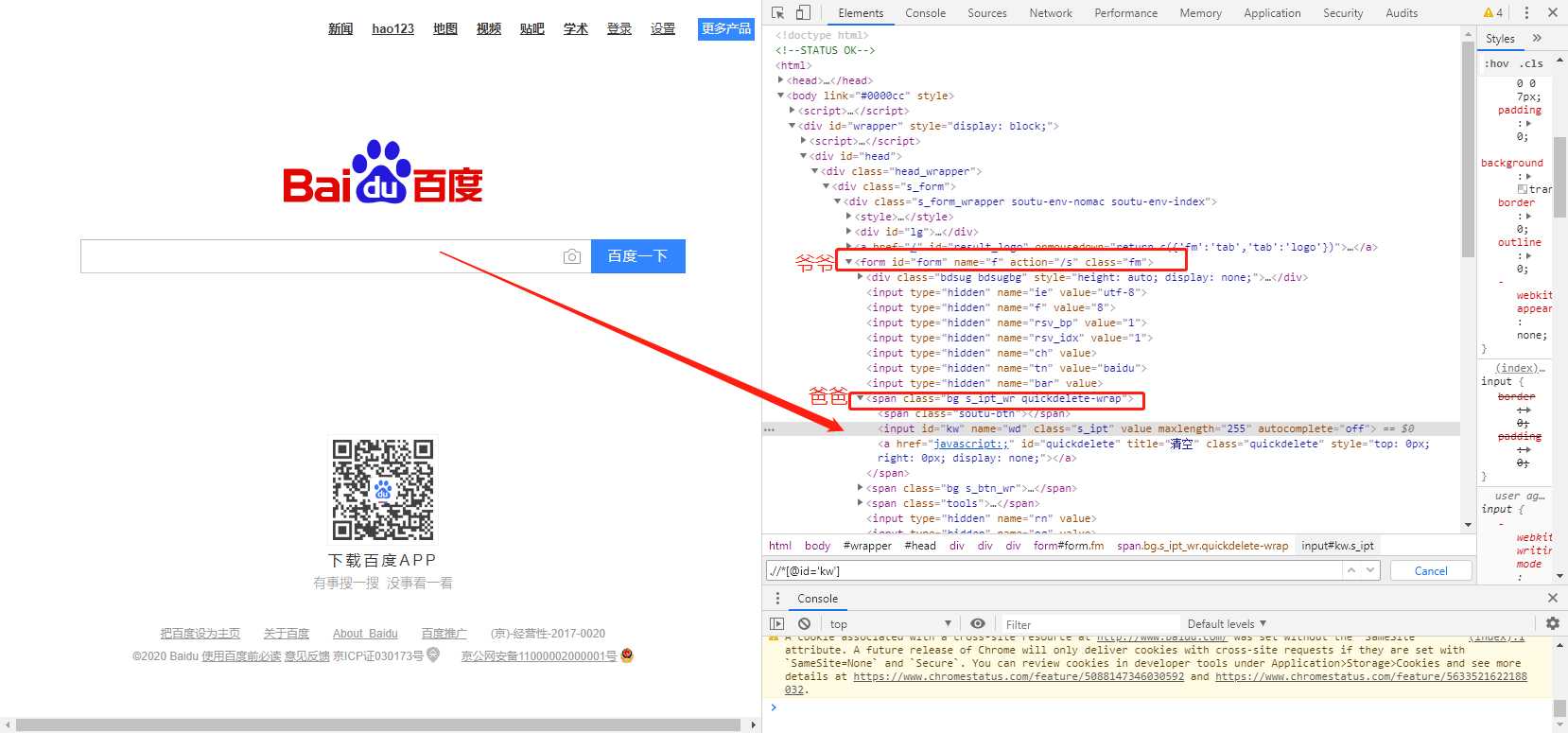Image resolution: width=1568 pixels, height=733 pixels.
Task: Open the Performance tab
Action: coord(1125,13)
